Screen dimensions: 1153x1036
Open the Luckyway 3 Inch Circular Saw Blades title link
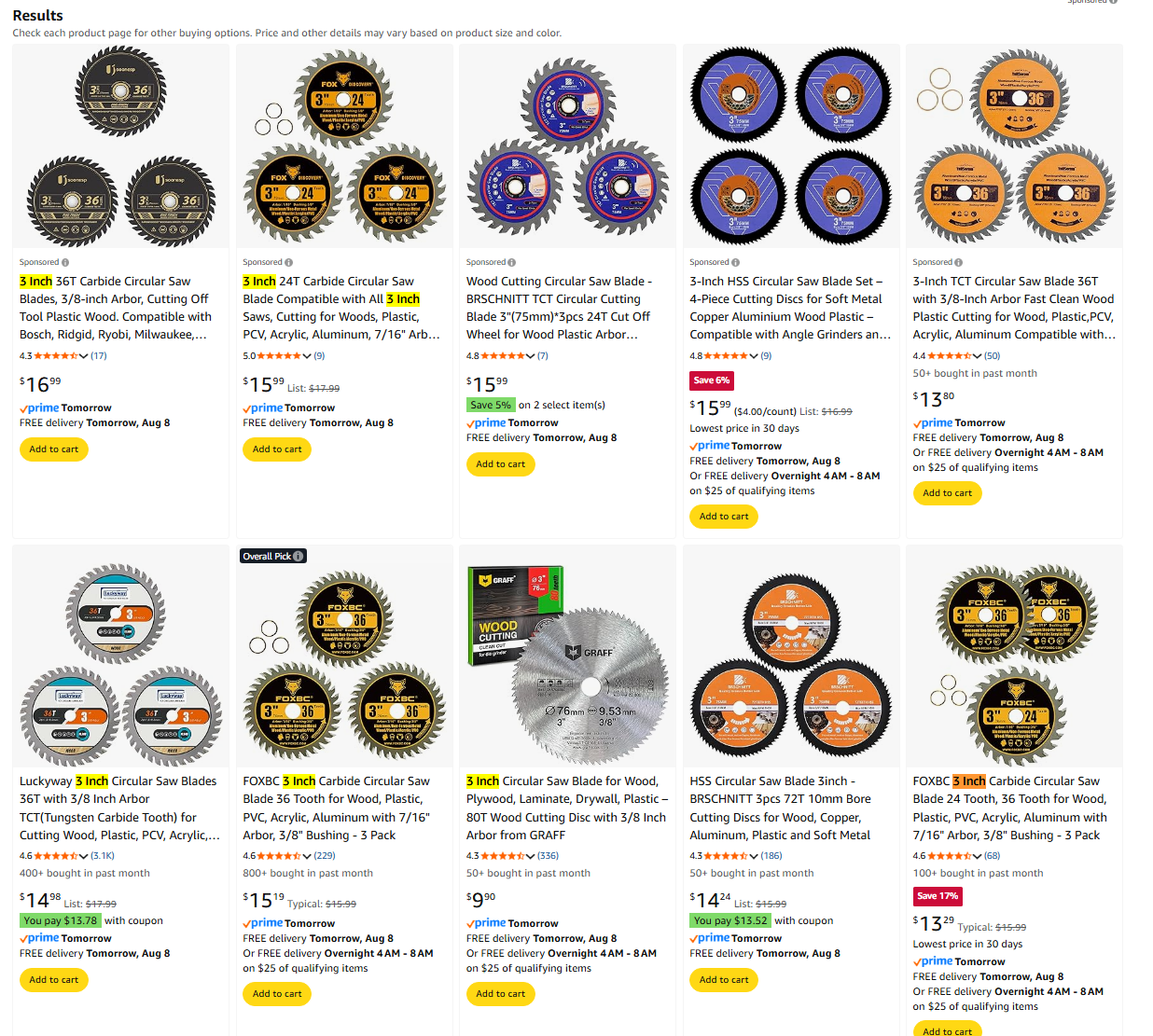point(119,808)
